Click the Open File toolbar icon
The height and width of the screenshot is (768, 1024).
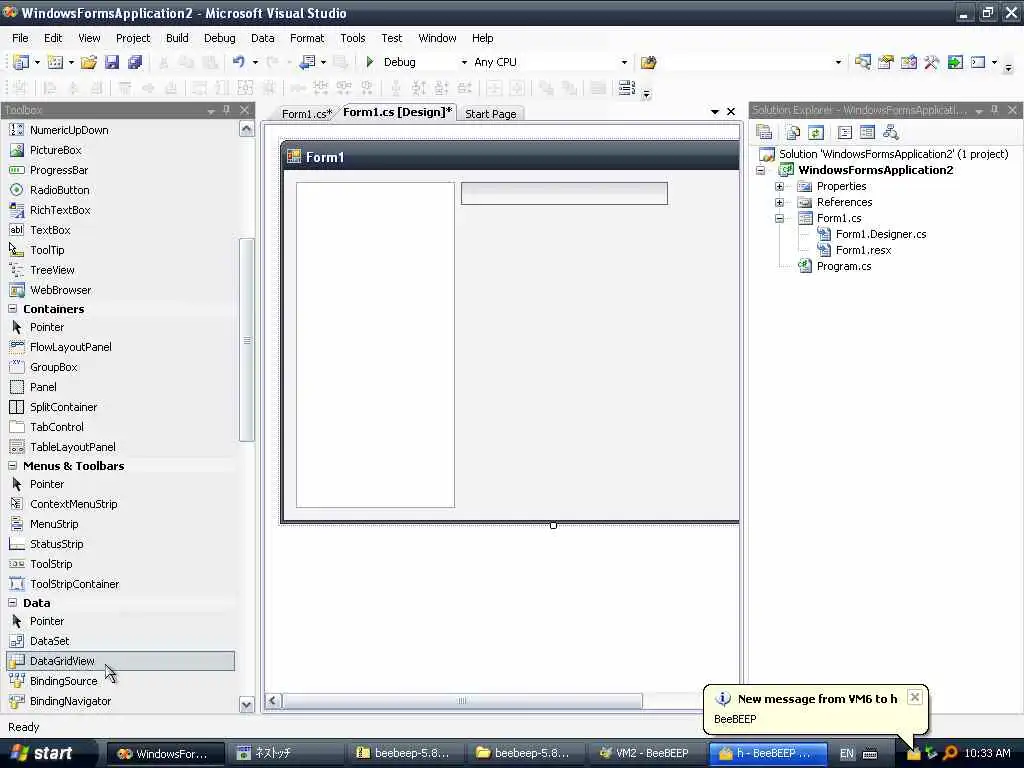(x=88, y=62)
